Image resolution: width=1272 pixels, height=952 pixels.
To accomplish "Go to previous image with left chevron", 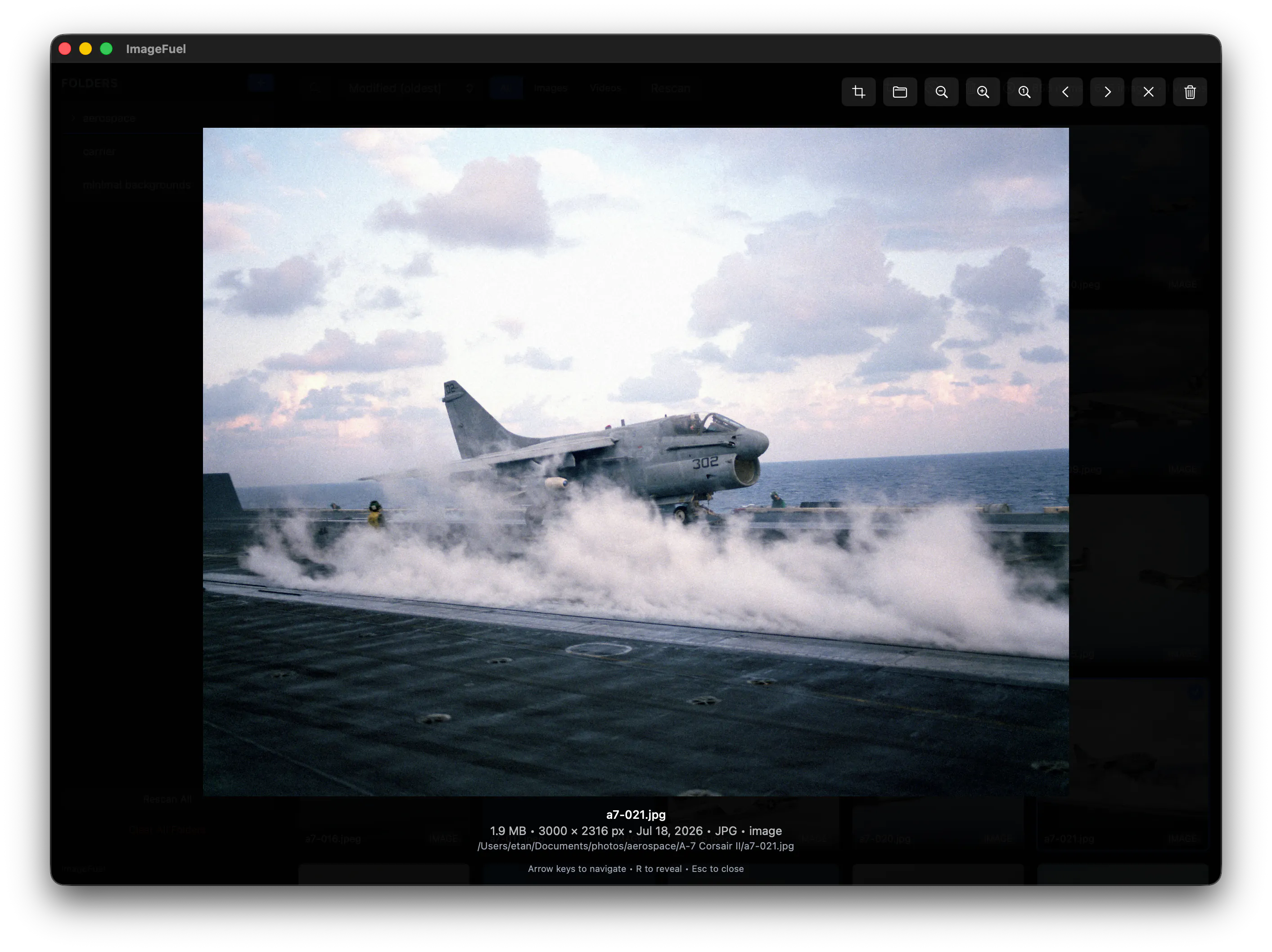I will click(x=1065, y=92).
